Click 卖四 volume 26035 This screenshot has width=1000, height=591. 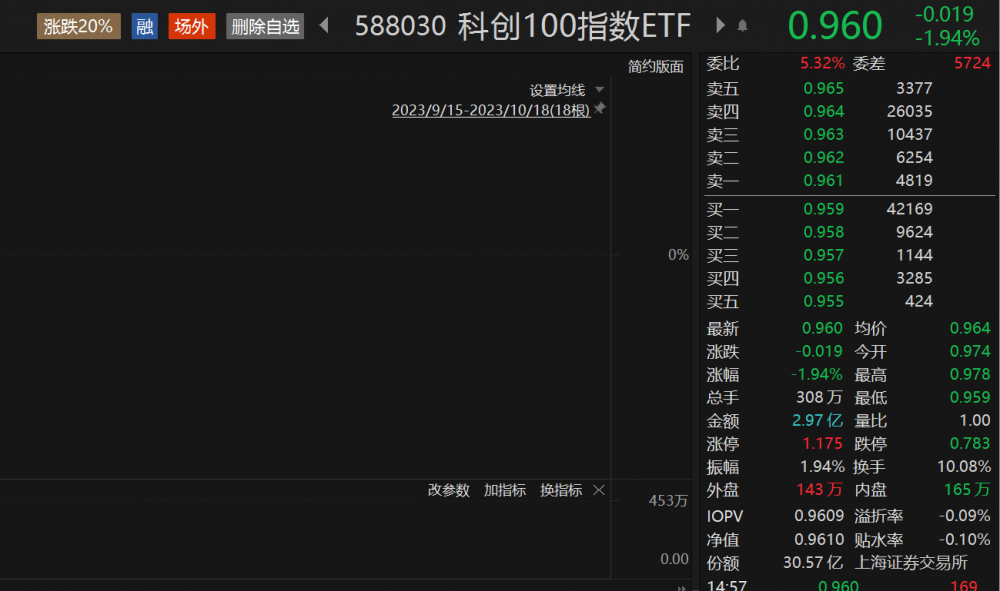[909, 111]
